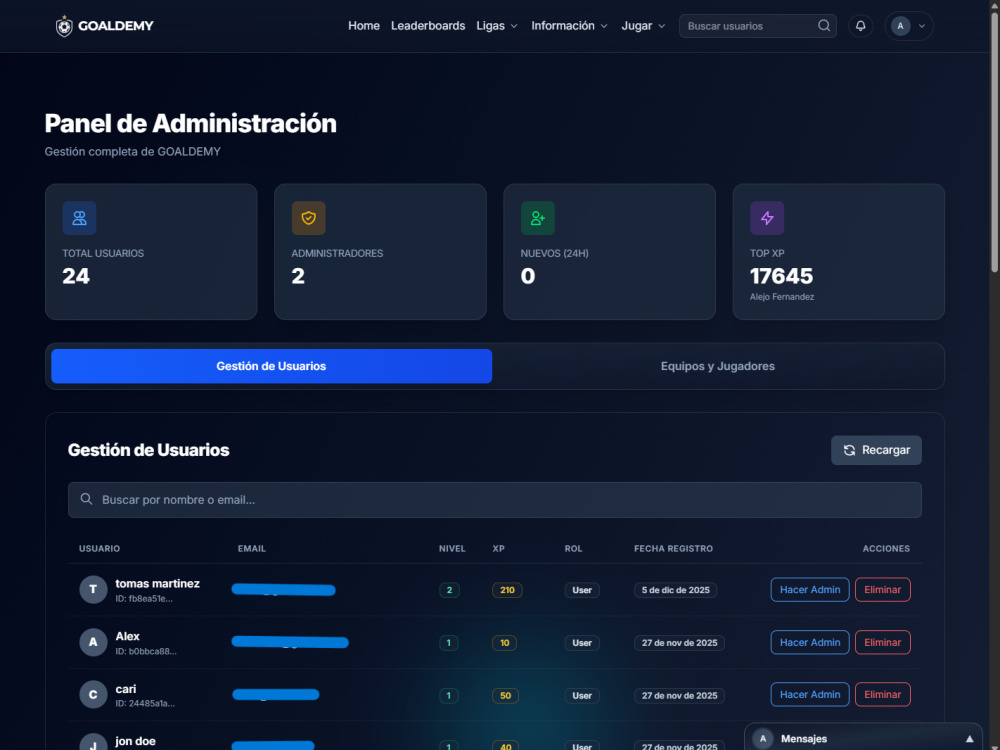Click the Administradores shield check icon
Screen dimensions: 1000x750
coord(309,218)
